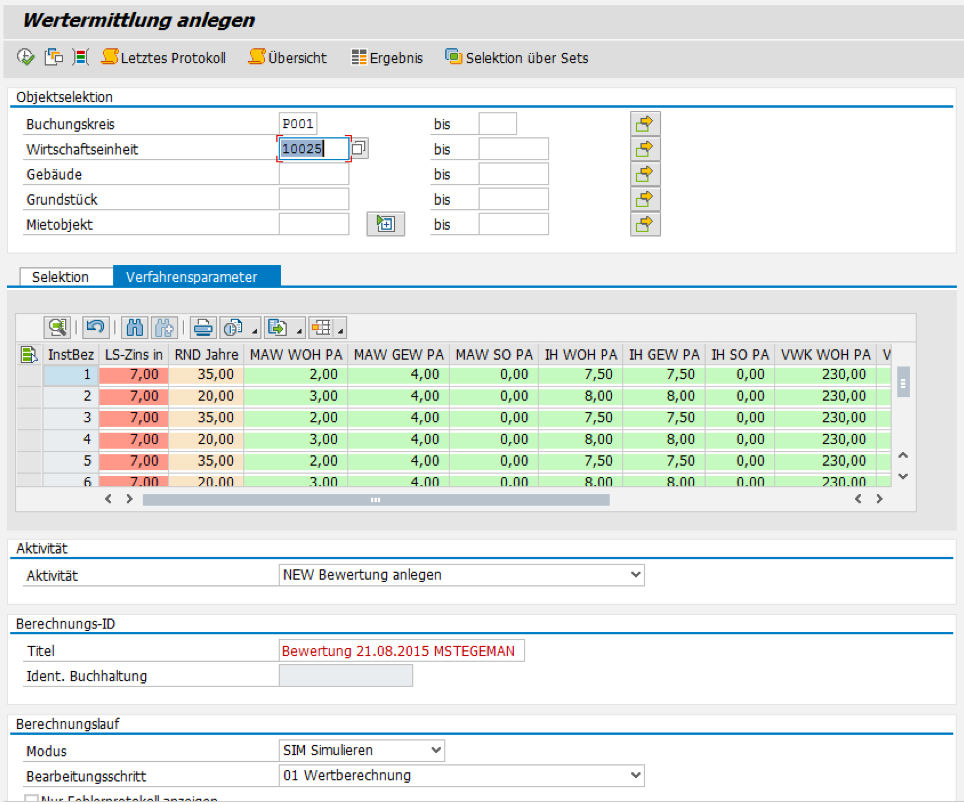Click the Execute (clock) icon in toolbar
The image size is (964, 804).
26,58
